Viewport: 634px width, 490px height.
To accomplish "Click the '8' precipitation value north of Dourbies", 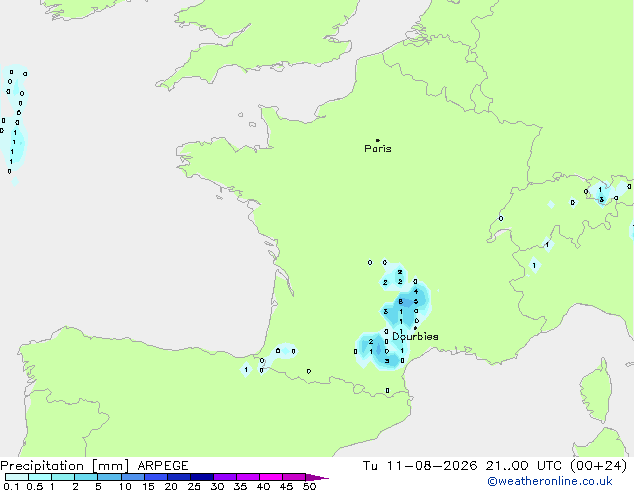I will [x=401, y=302].
